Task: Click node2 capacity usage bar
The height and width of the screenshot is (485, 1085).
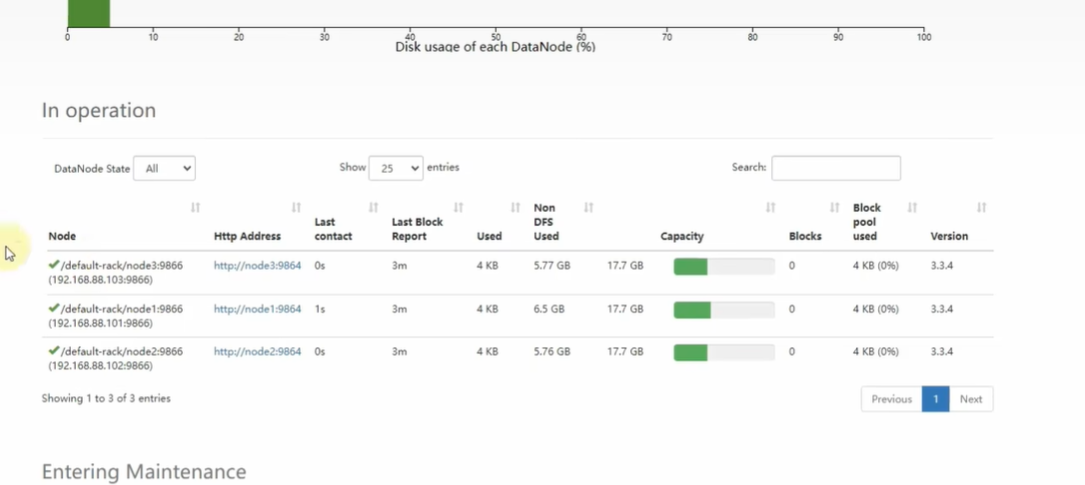Action: click(x=724, y=353)
